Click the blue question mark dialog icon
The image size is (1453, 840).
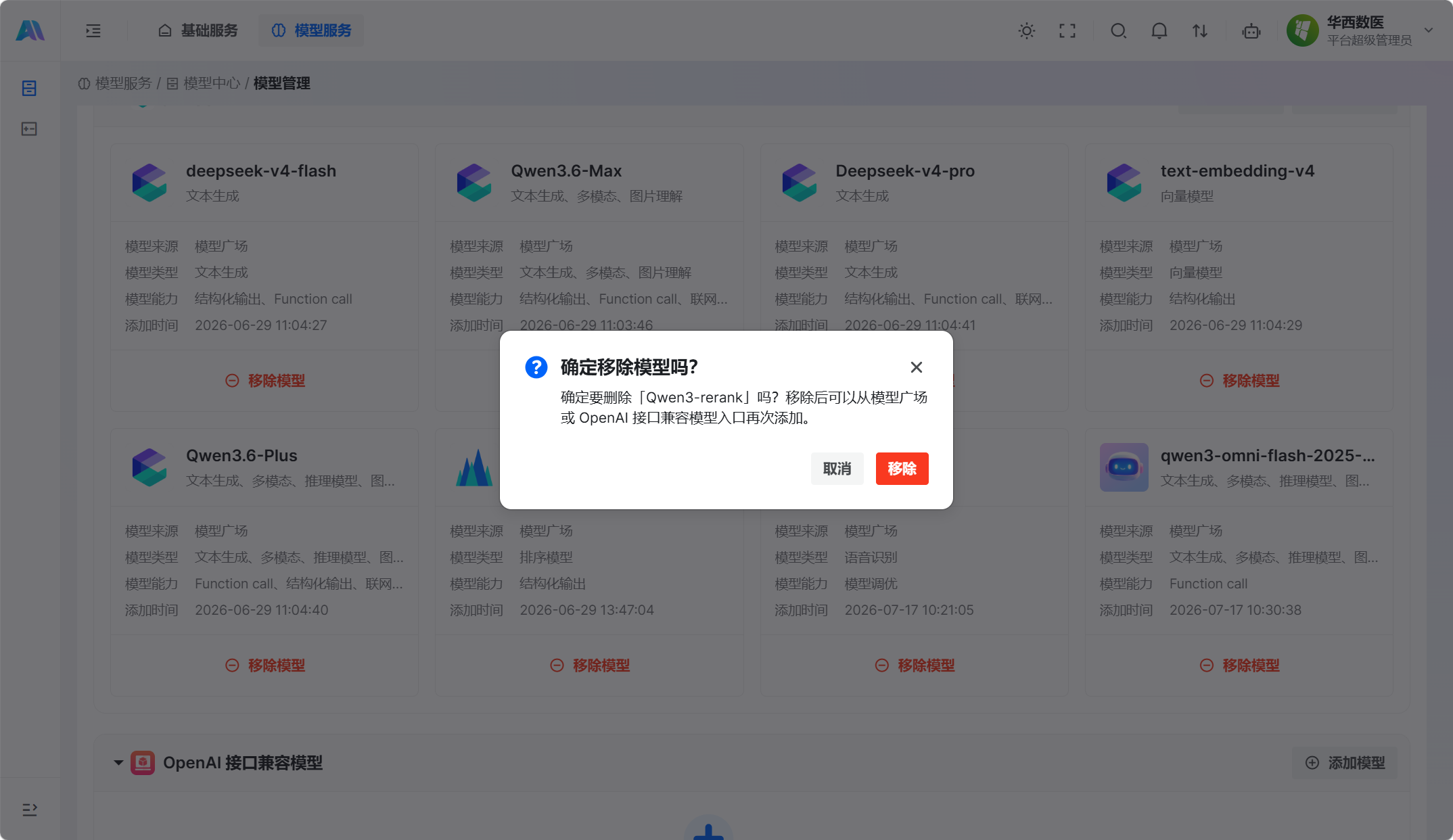pos(536,367)
